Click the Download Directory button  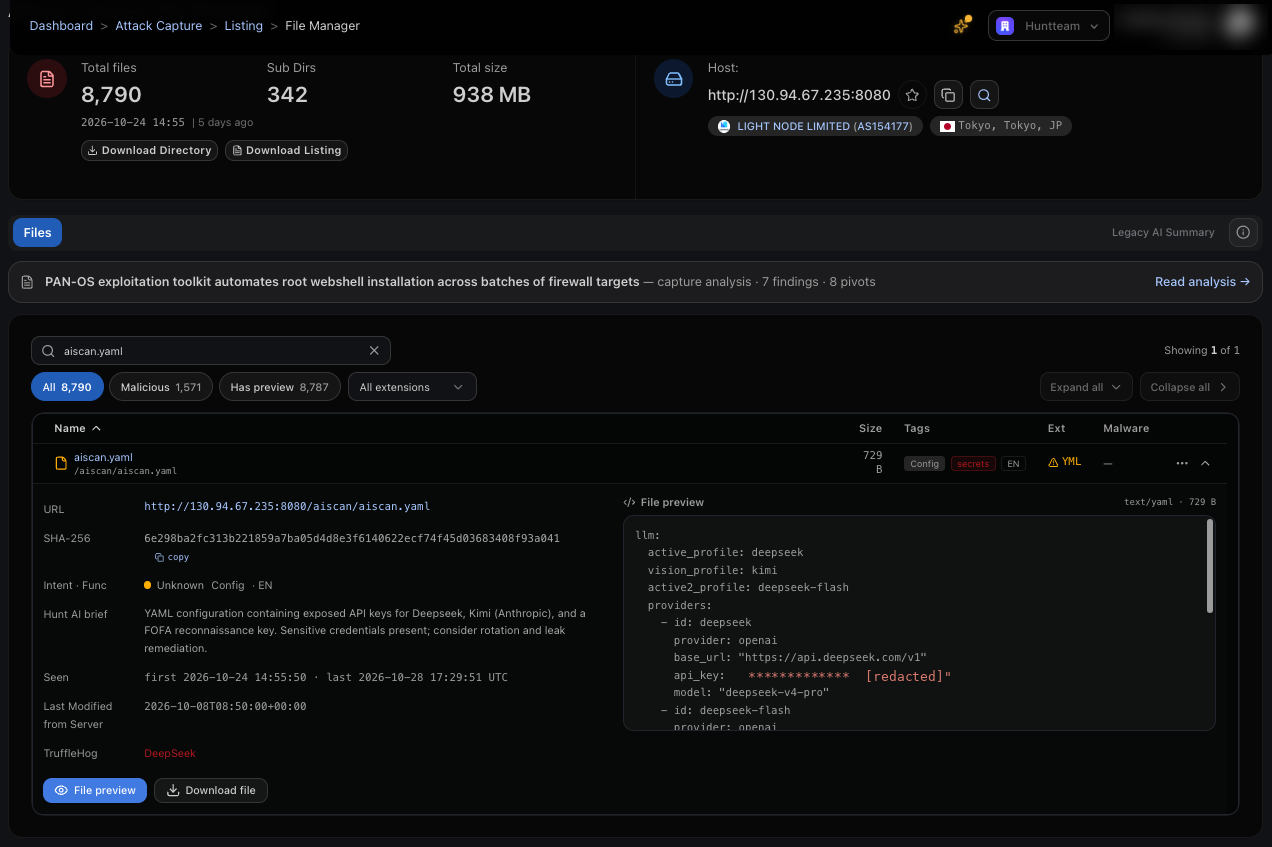point(149,150)
